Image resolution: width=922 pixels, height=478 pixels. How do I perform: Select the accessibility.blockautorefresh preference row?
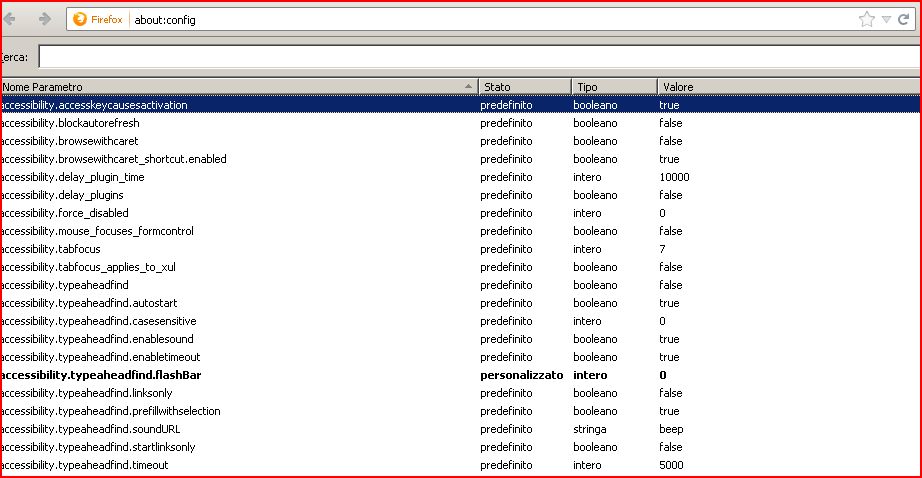coord(461,123)
